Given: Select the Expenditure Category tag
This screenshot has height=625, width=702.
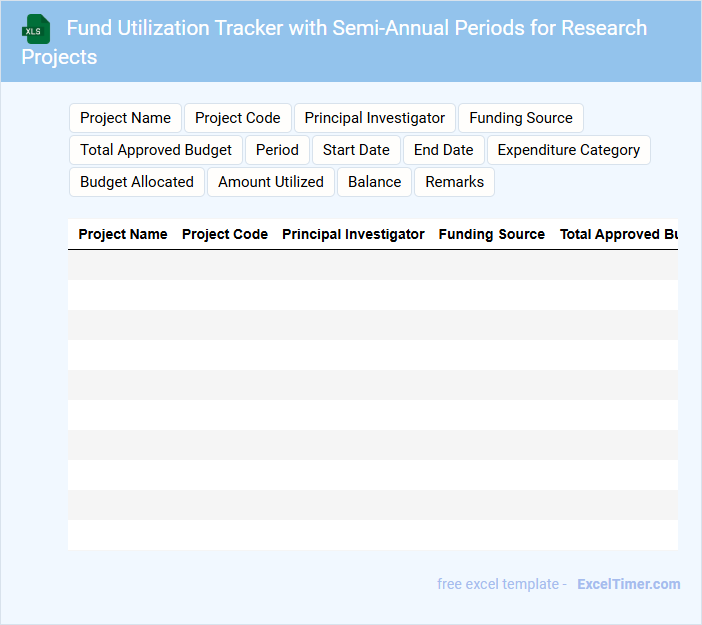Looking at the screenshot, I should click(x=568, y=150).
